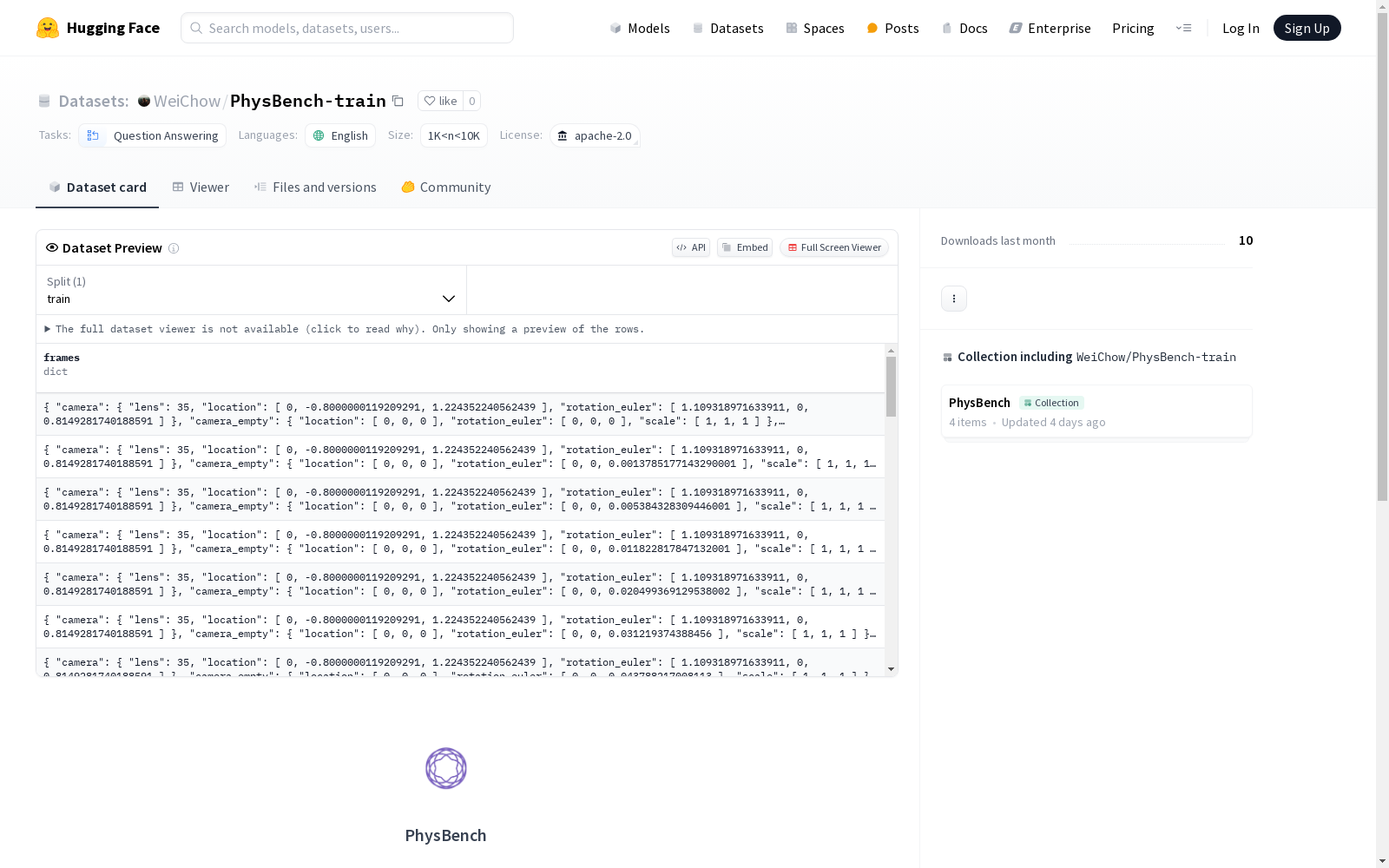This screenshot has width=1389, height=868.
Task: Open the WeiChow profile link
Action: (x=187, y=101)
